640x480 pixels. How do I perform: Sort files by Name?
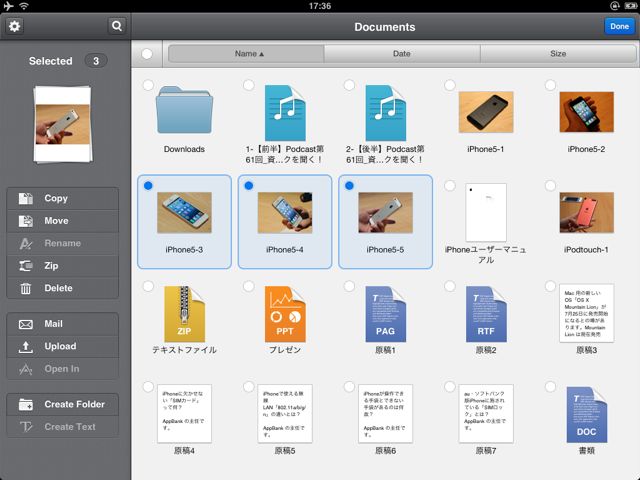(x=246, y=54)
